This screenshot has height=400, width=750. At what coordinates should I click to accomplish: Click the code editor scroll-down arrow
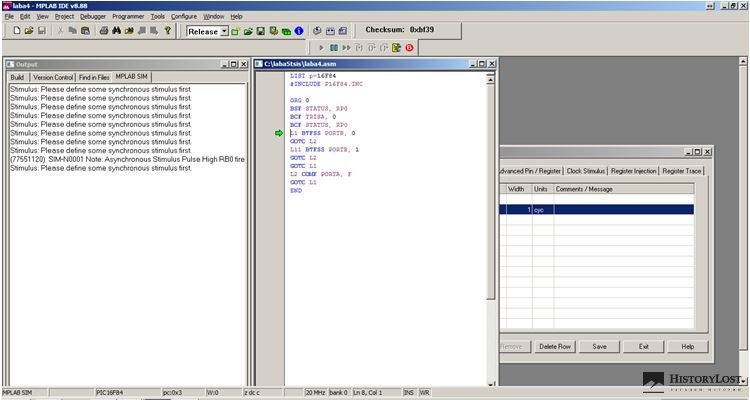[x=490, y=383]
